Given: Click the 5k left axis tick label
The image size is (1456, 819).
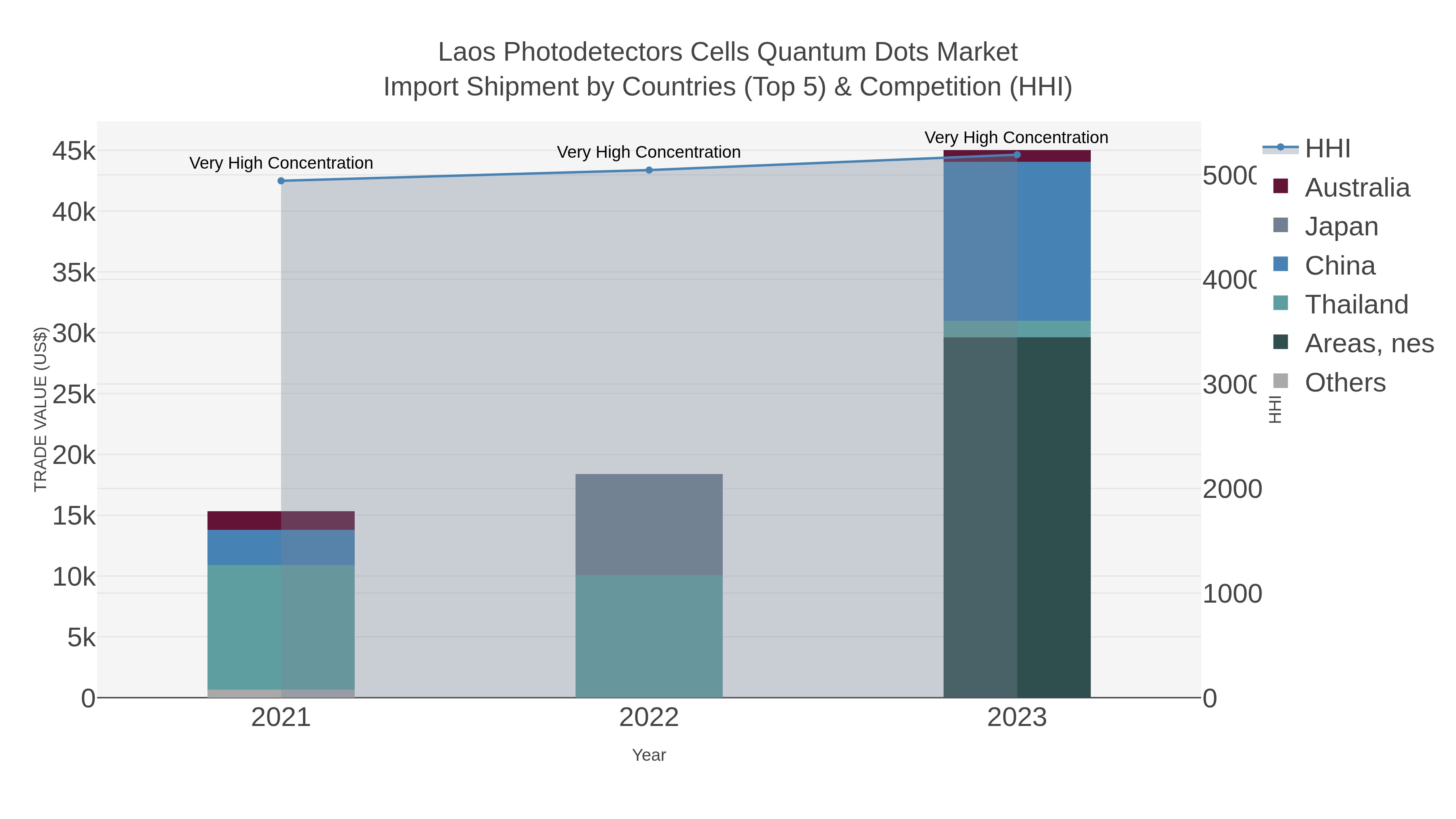Looking at the screenshot, I should pos(81,637).
